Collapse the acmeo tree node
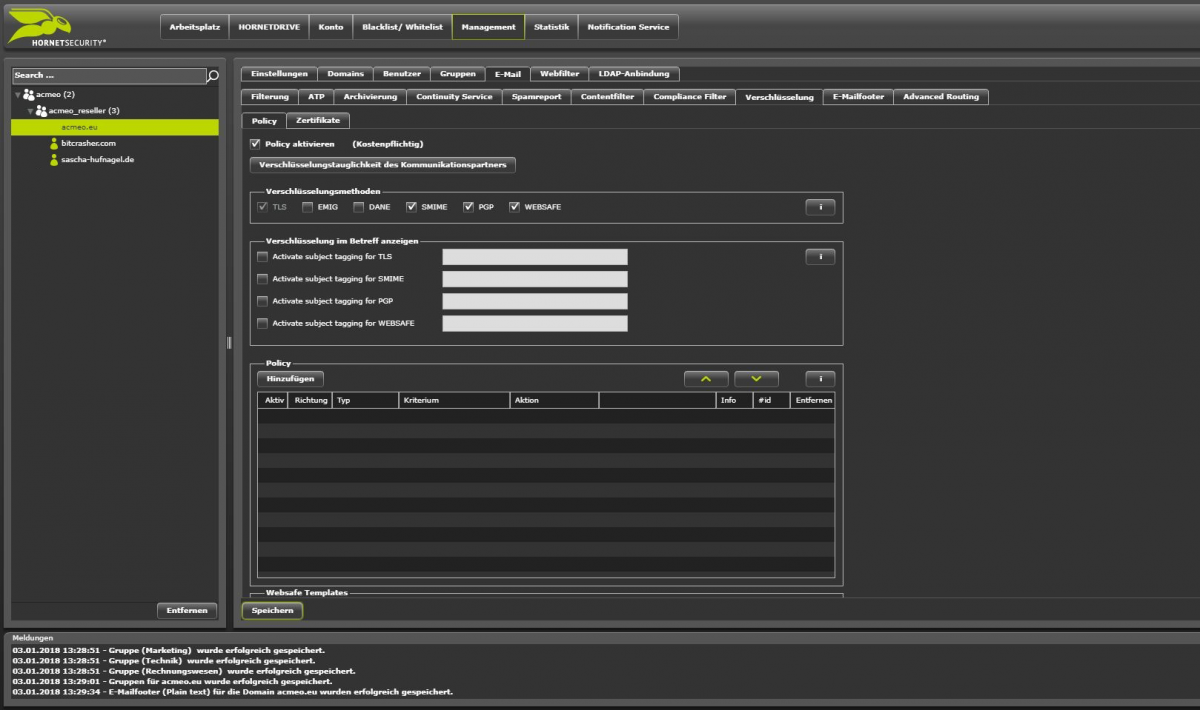Viewport: 1200px width, 710px height. point(17,94)
